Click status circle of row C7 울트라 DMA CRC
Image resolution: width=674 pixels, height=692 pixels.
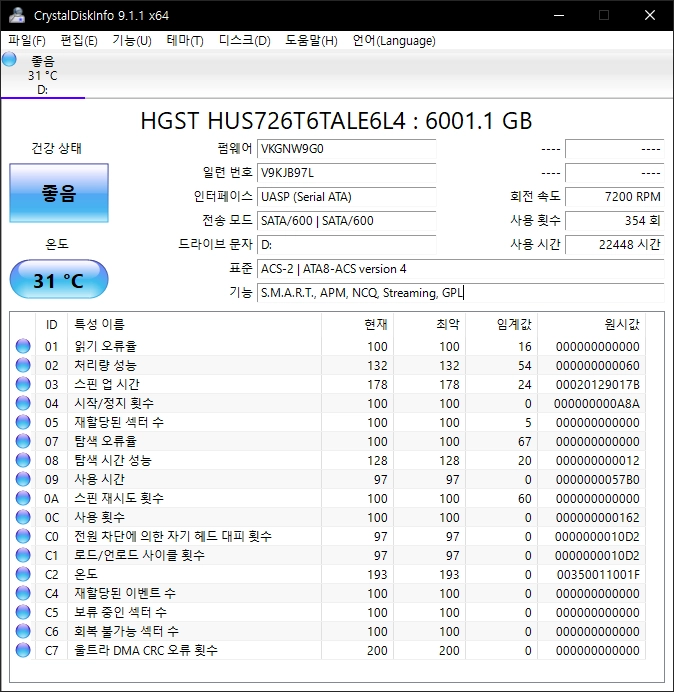point(23,650)
